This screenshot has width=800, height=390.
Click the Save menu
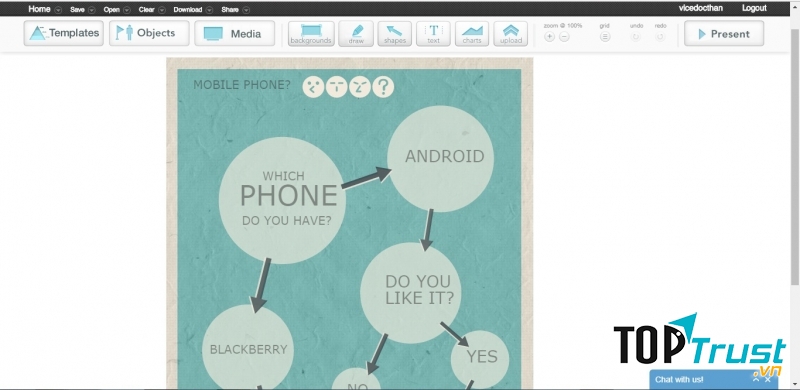pos(78,10)
